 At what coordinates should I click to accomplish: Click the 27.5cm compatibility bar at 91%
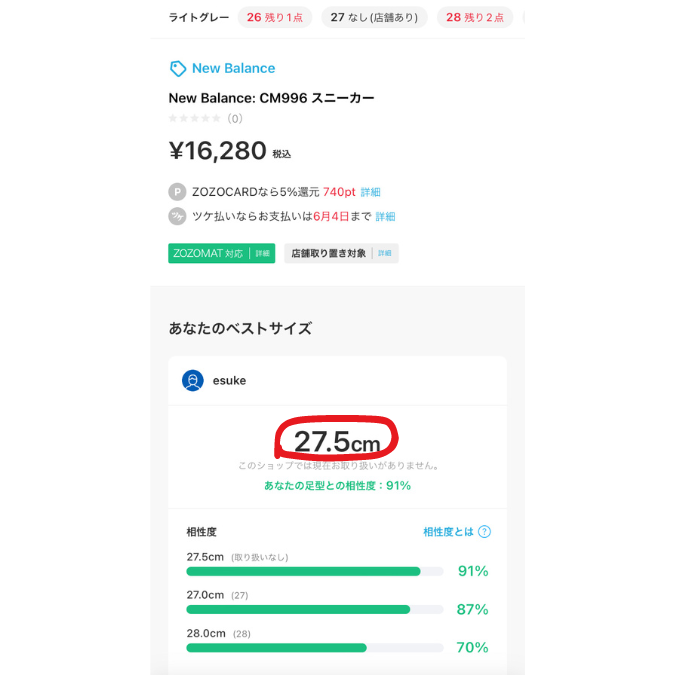[x=315, y=571]
